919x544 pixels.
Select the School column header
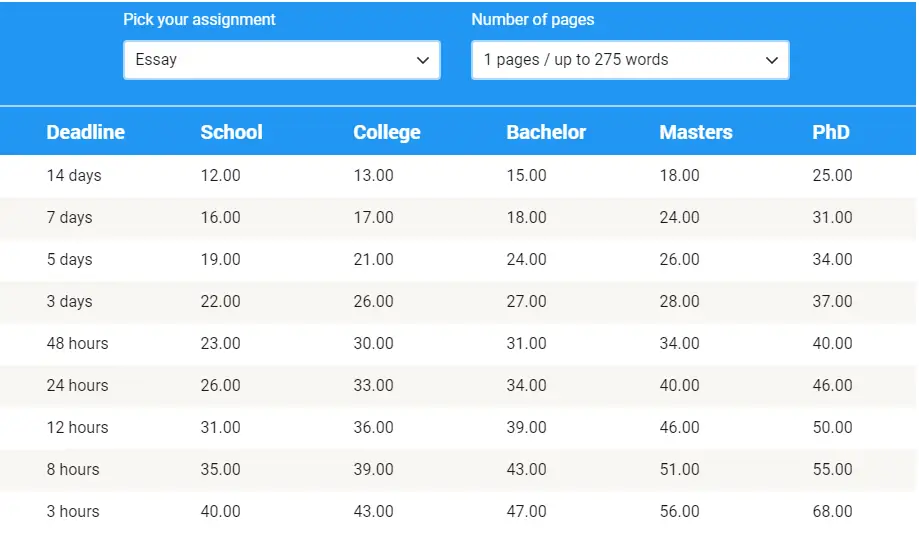(231, 132)
